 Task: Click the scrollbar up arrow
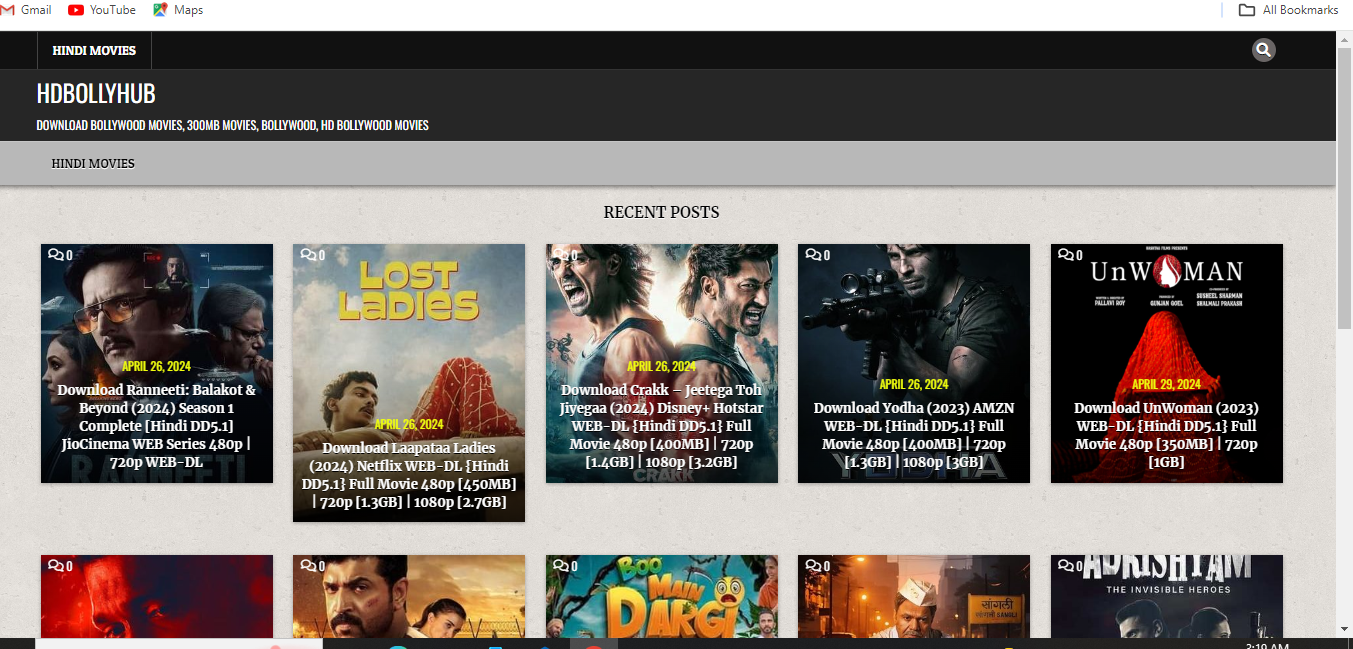tap(1345, 38)
